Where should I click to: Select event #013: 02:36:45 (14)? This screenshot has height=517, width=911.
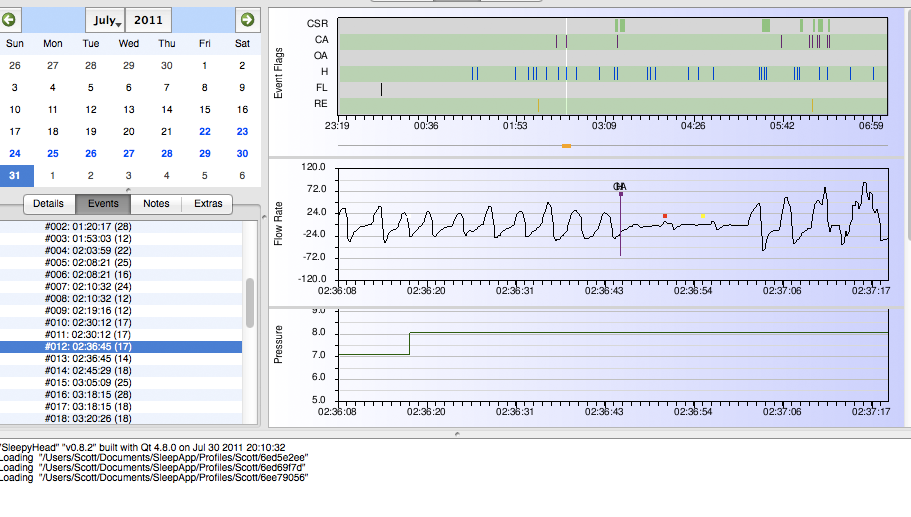coord(121,358)
